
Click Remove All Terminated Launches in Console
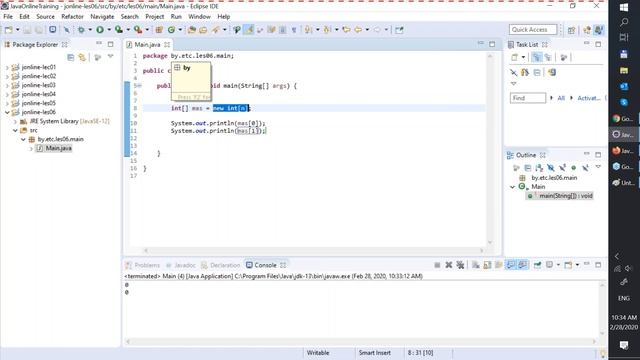tap(460, 265)
